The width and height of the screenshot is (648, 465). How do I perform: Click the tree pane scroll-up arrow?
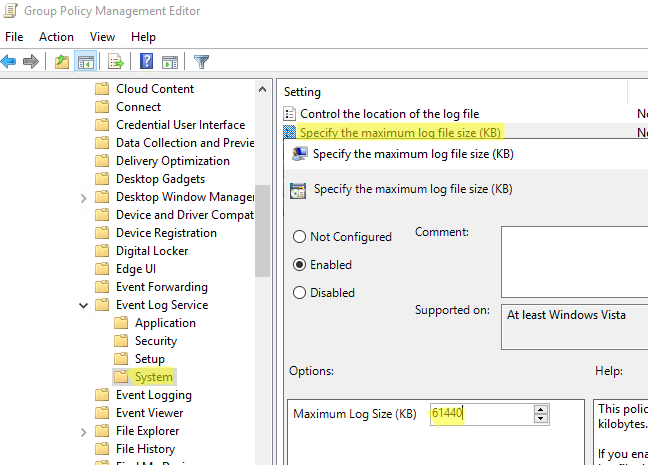[x=262, y=89]
